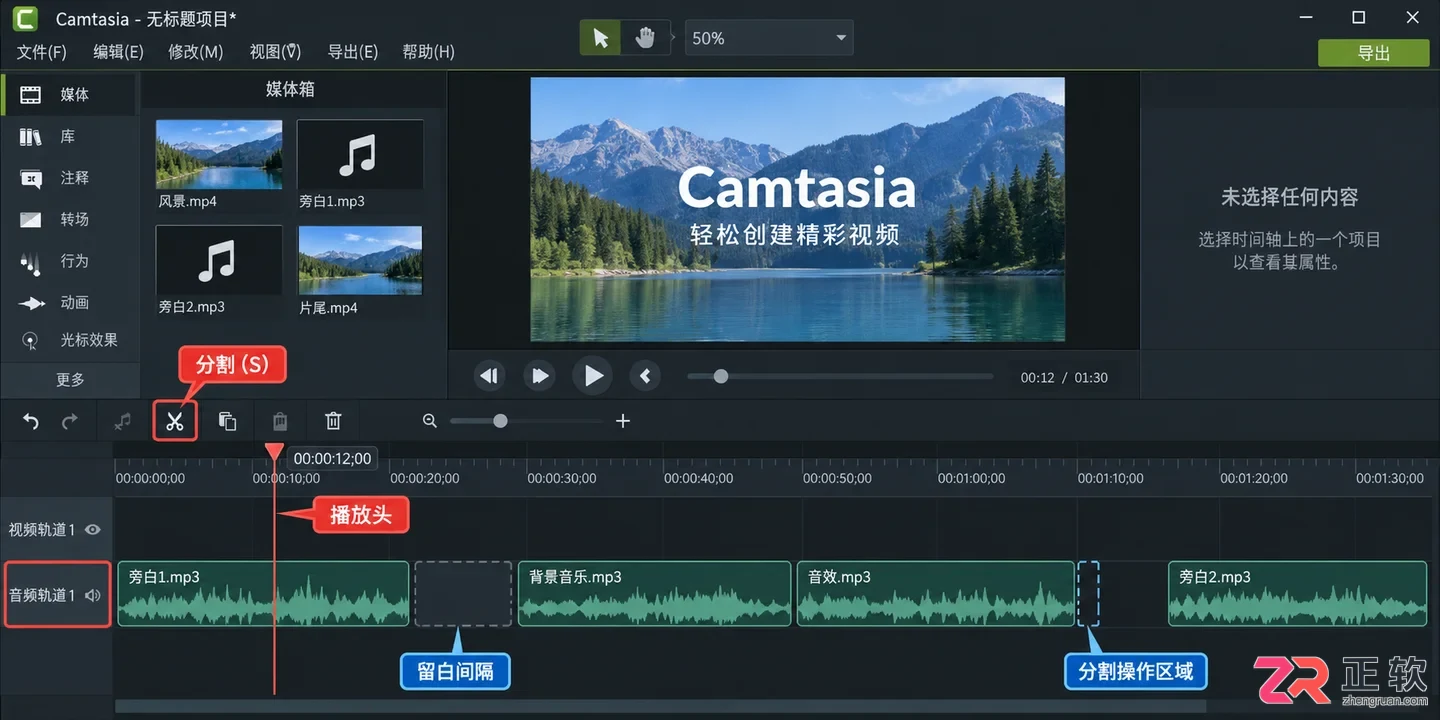Click the preview playback progress slider
The width and height of the screenshot is (1440, 720).
coord(840,377)
